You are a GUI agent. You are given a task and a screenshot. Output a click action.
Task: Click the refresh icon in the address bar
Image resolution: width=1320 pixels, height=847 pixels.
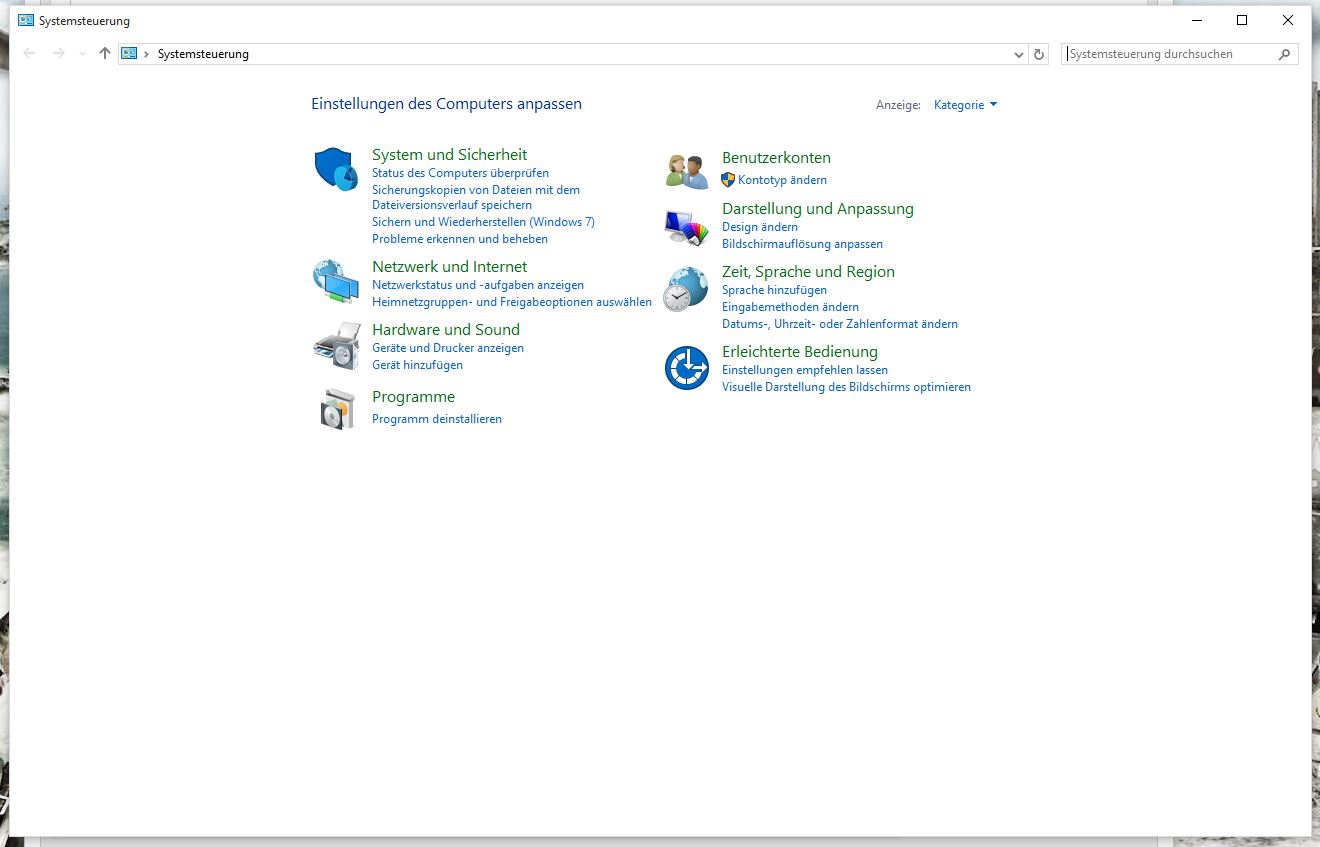pyautogui.click(x=1039, y=54)
